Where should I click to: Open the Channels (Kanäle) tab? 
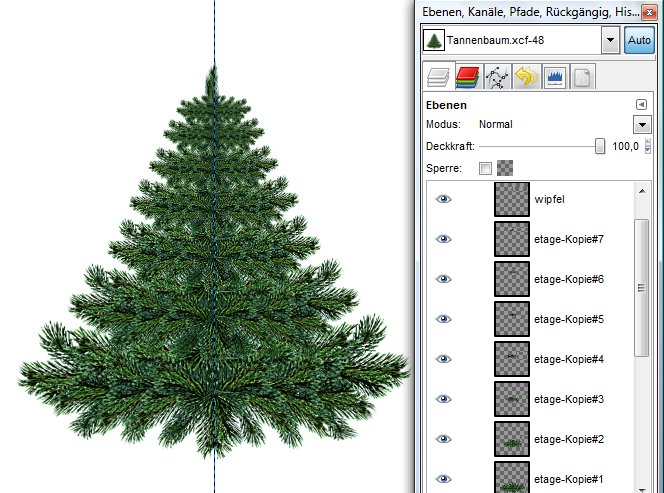point(468,77)
